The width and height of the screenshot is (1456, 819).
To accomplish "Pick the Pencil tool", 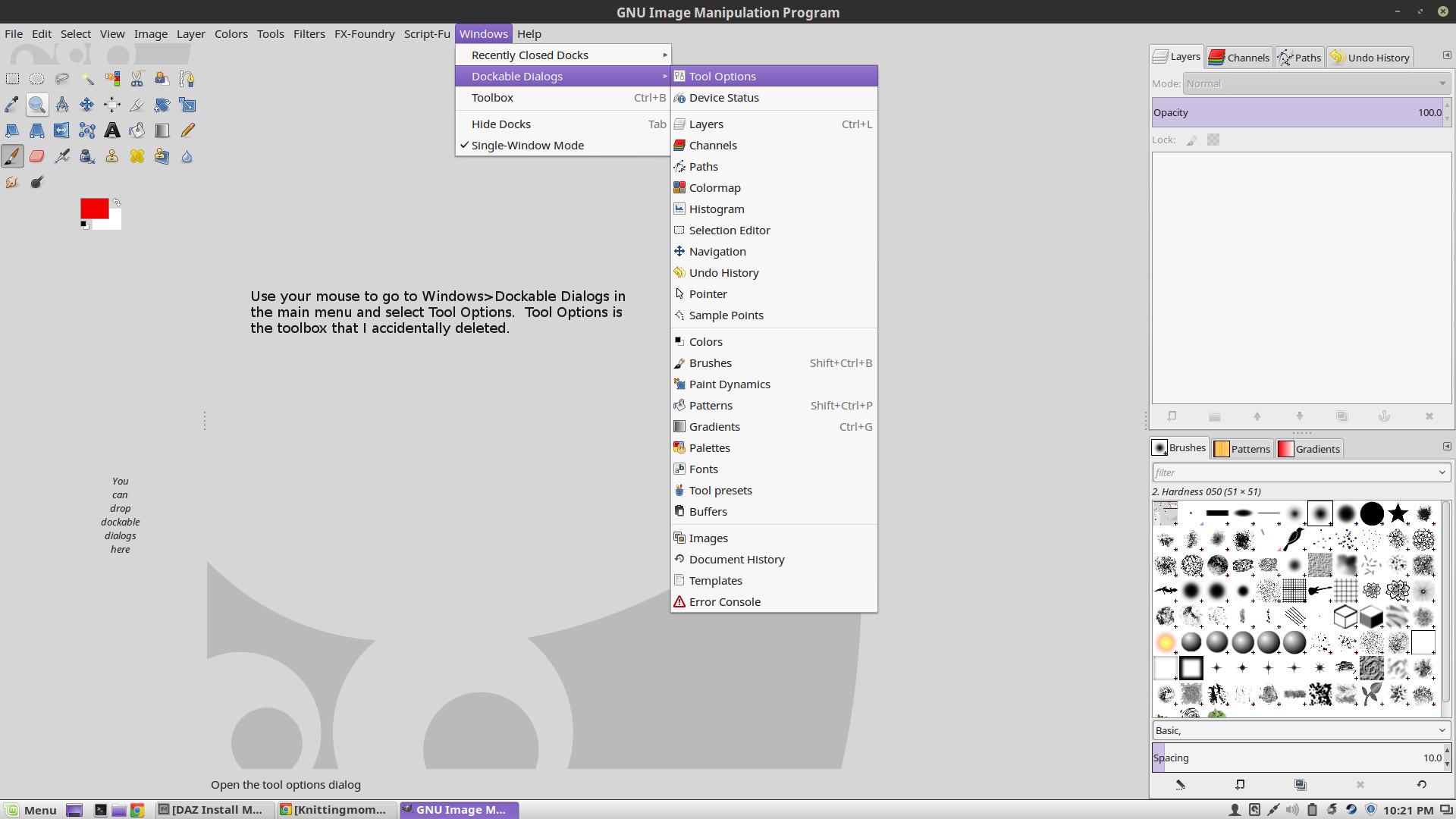I will (x=187, y=130).
